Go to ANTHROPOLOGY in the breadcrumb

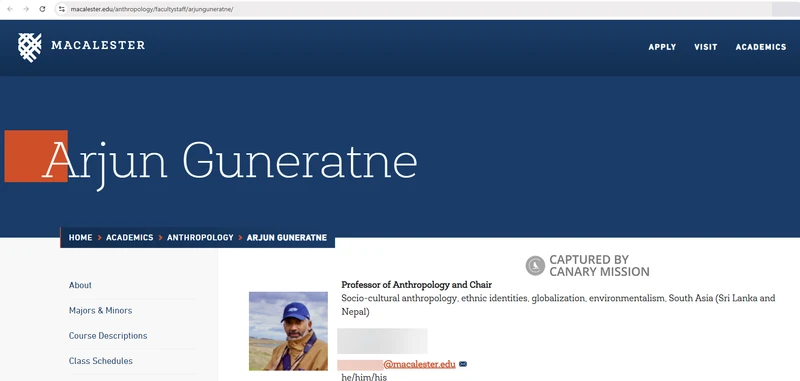pyautogui.click(x=200, y=238)
